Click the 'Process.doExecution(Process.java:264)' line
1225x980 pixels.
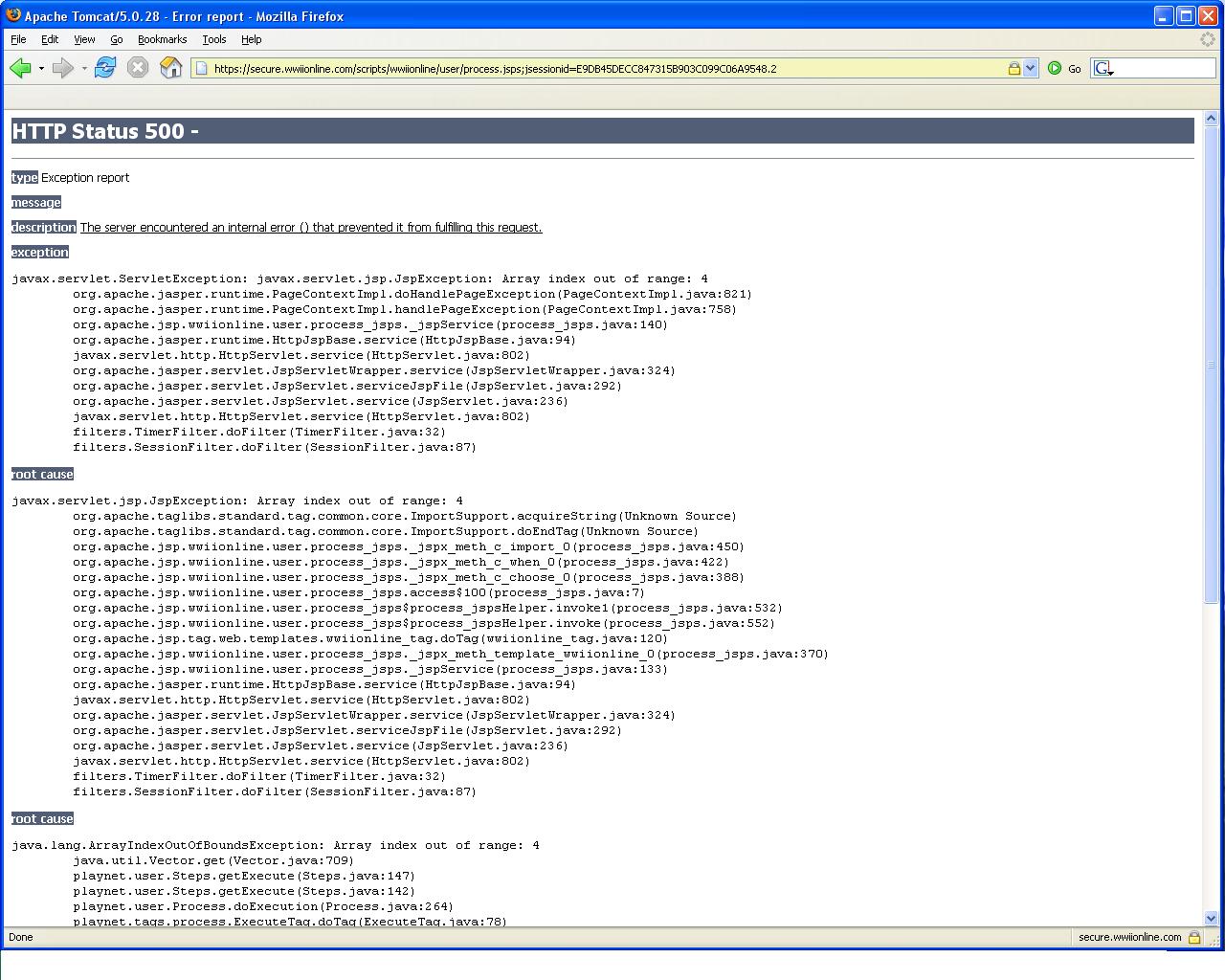pos(263,907)
